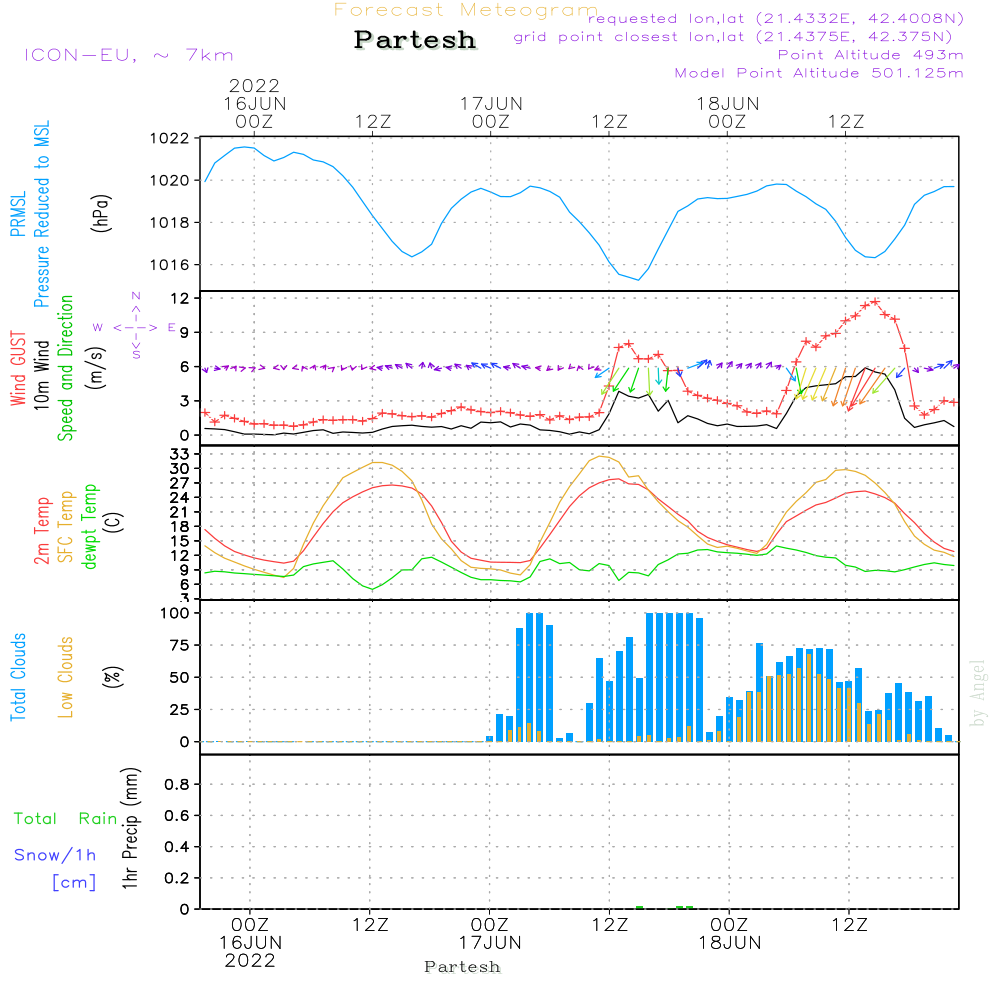Select the '75' cloud percent axis value

tap(179, 645)
